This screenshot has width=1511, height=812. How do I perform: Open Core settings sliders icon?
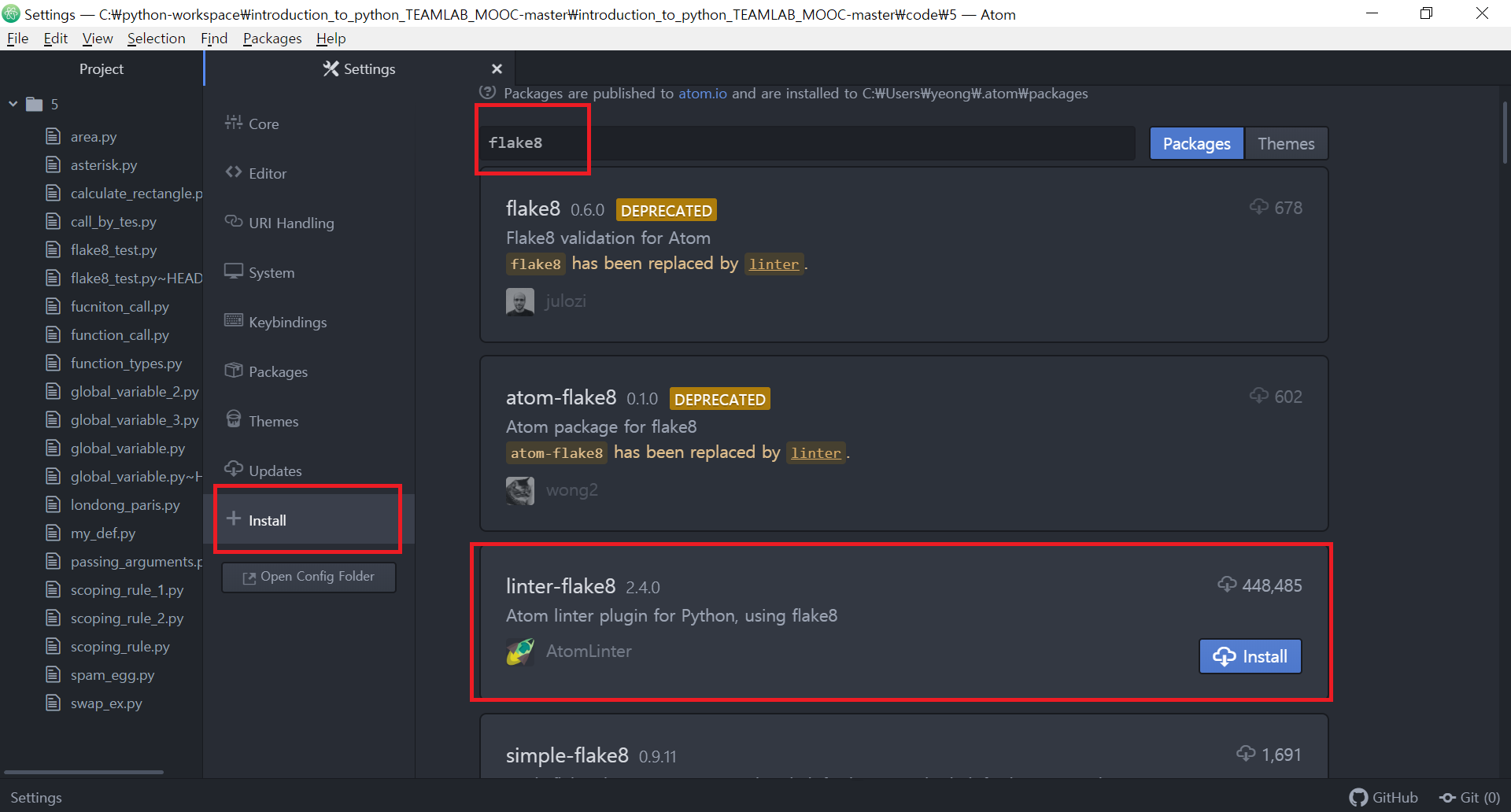[233, 122]
